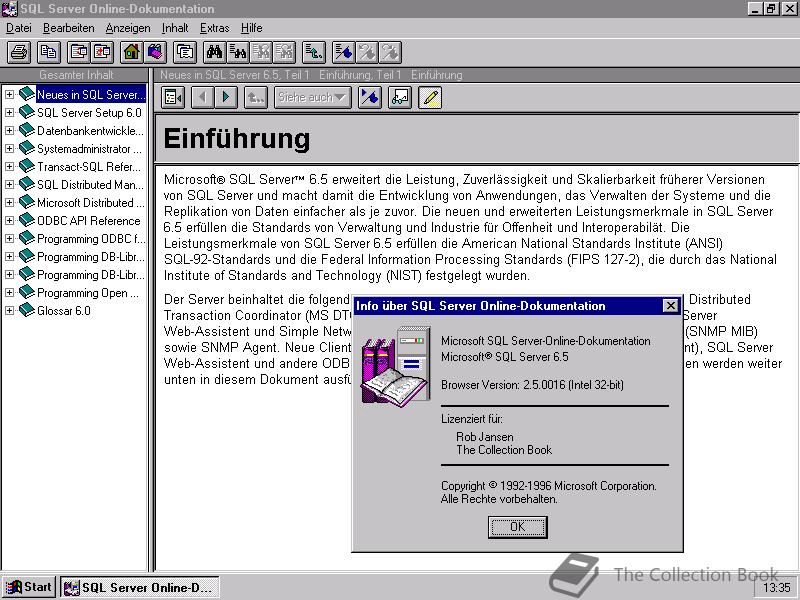Image resolution: width=800 pixels, height=600 pixels.
Task: Click the up-level arrow in topic toolbar
Action: [256, 97]
